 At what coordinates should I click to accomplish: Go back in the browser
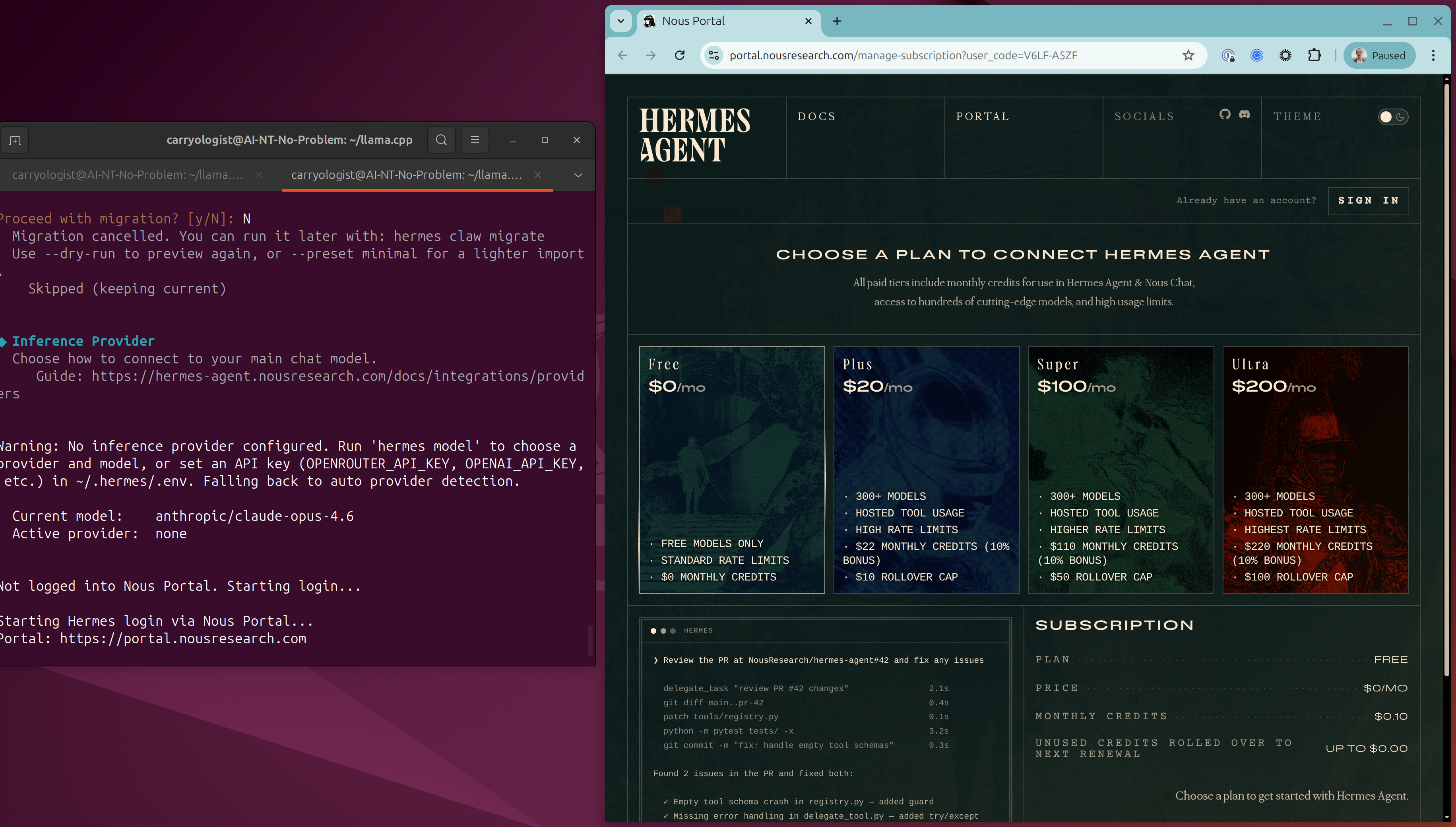tap(622, 55)
